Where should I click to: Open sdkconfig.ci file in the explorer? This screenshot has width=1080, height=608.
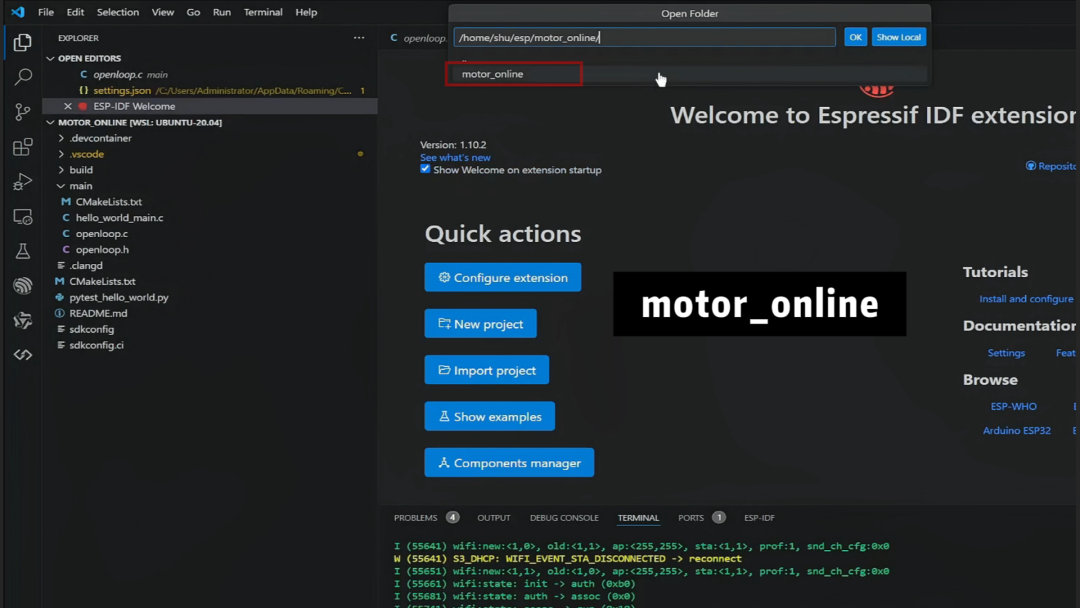coord(96,345)
